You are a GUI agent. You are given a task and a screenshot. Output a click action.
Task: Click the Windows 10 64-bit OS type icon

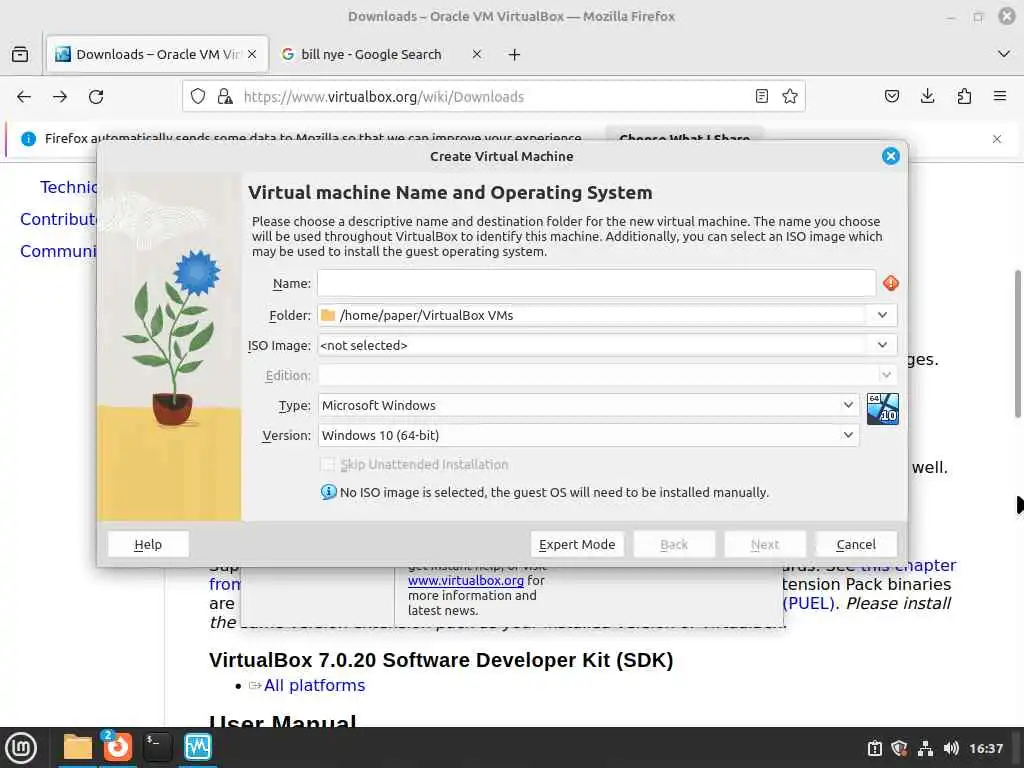click(x=882, y=409)
